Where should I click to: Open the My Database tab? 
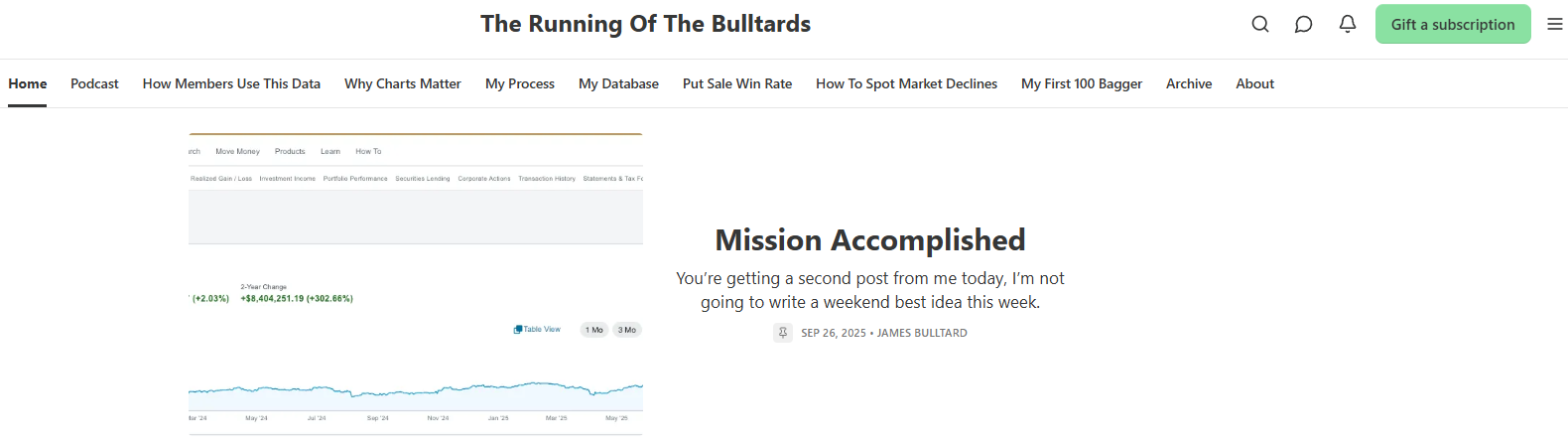tap(618, 83)
